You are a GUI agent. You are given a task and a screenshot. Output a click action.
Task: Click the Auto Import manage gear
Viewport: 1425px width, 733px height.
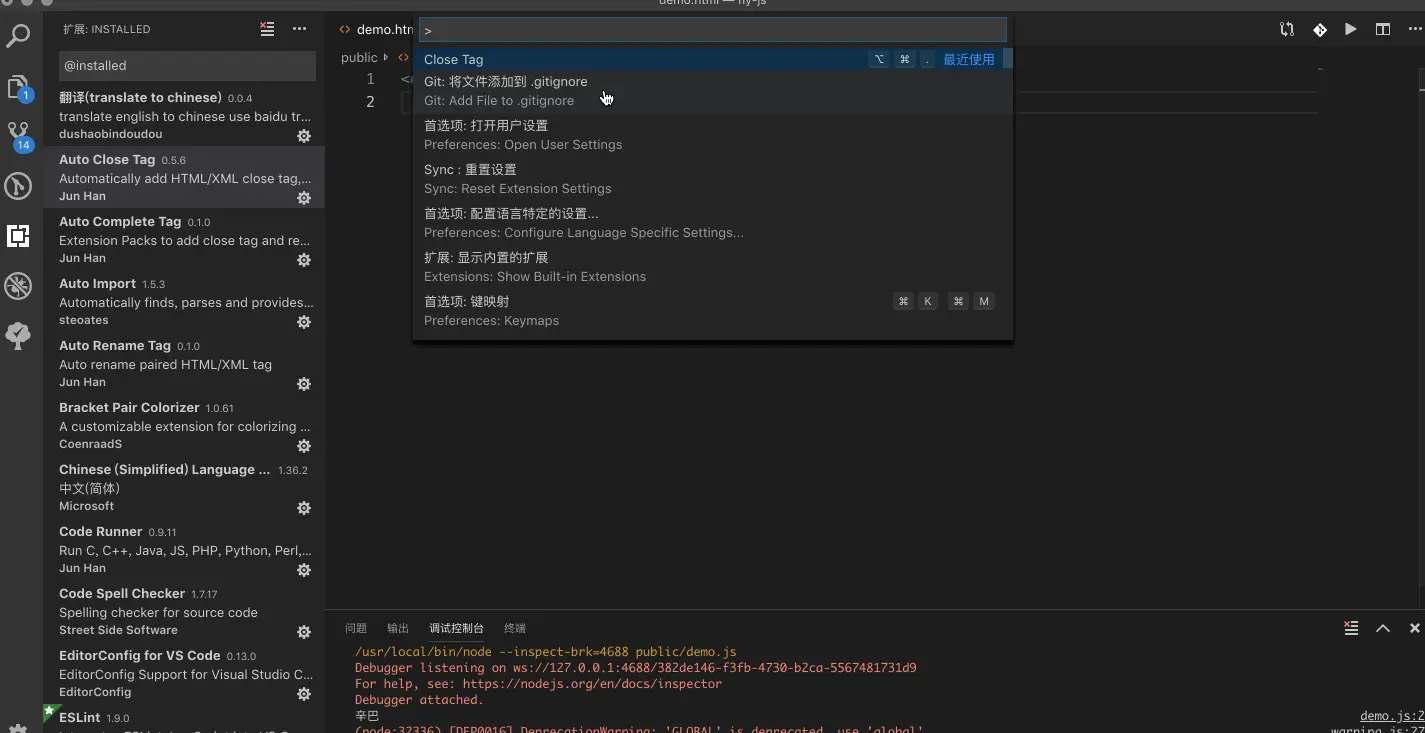coord(304,322)
